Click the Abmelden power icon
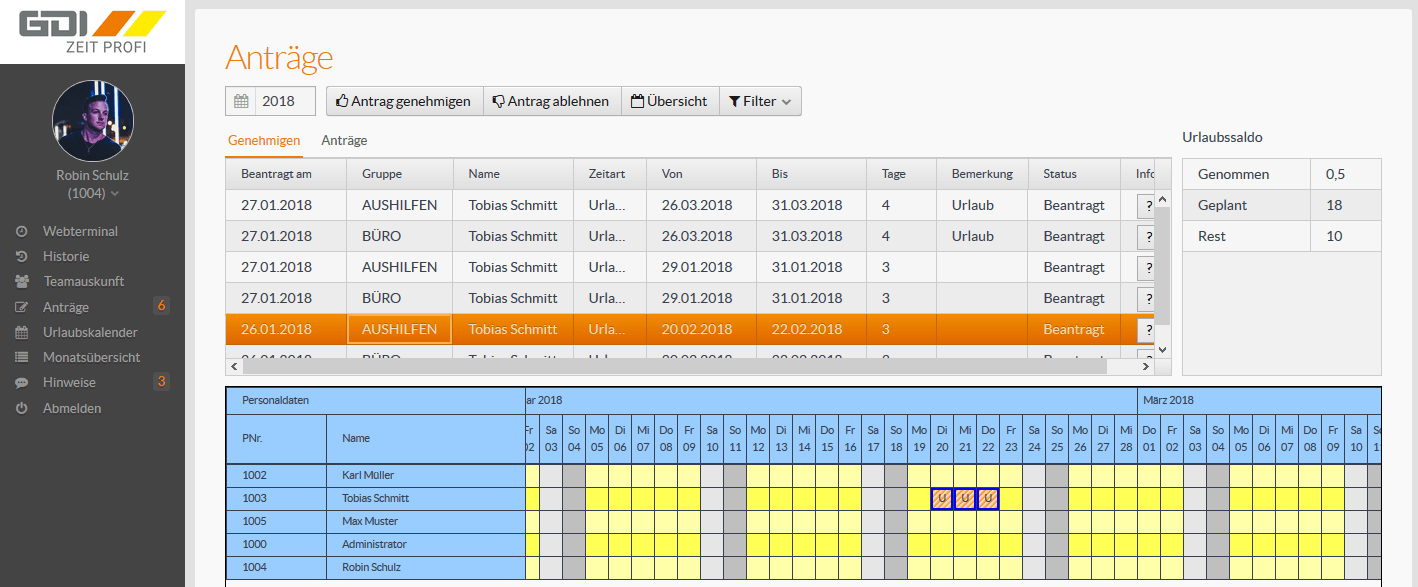 21,408
